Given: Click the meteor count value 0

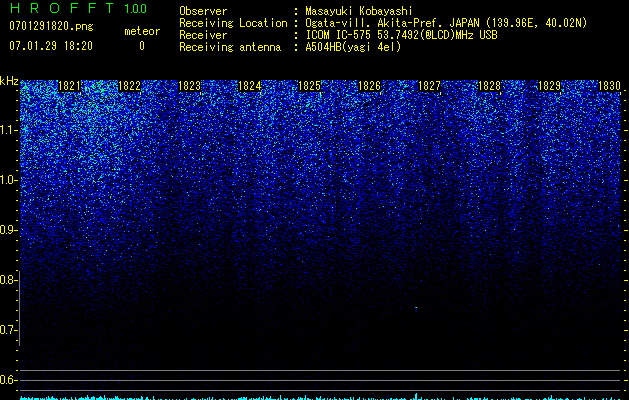Looking at the screenshot, I should coord(142,46).
